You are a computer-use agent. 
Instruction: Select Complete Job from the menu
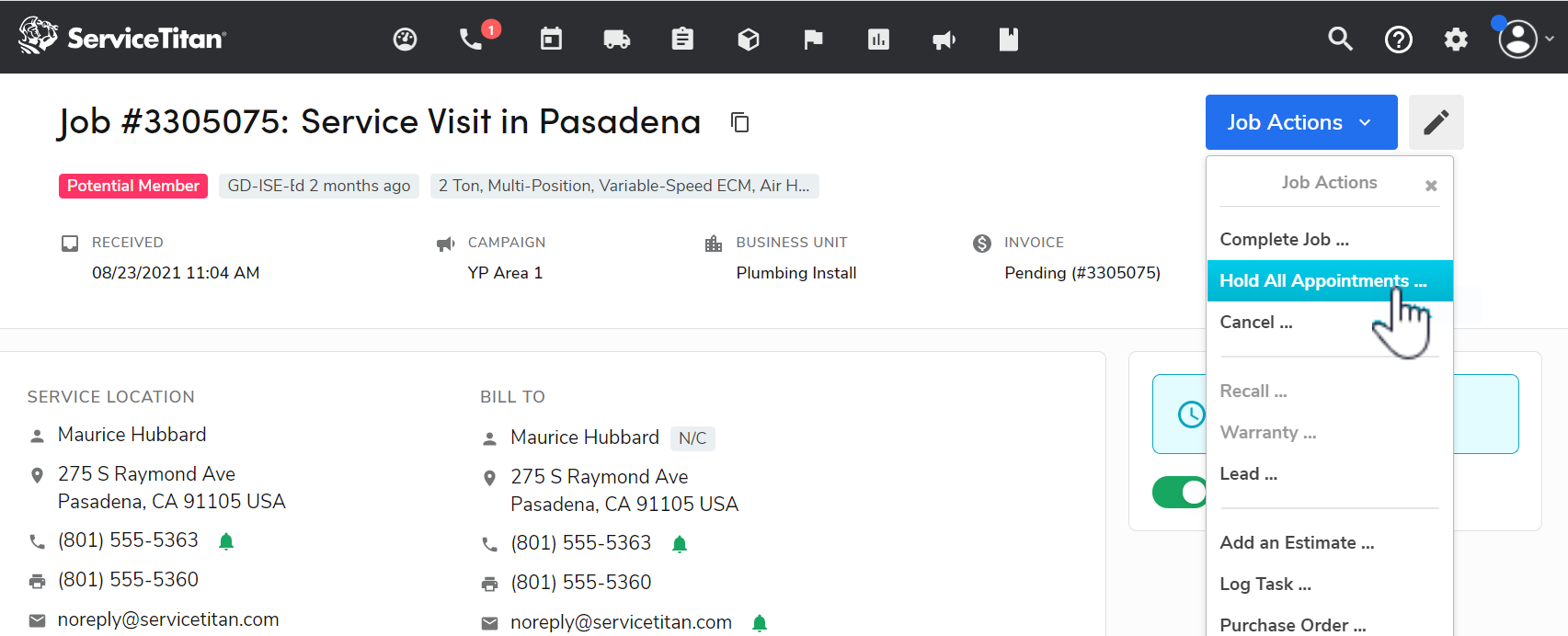click(1330, 239)
